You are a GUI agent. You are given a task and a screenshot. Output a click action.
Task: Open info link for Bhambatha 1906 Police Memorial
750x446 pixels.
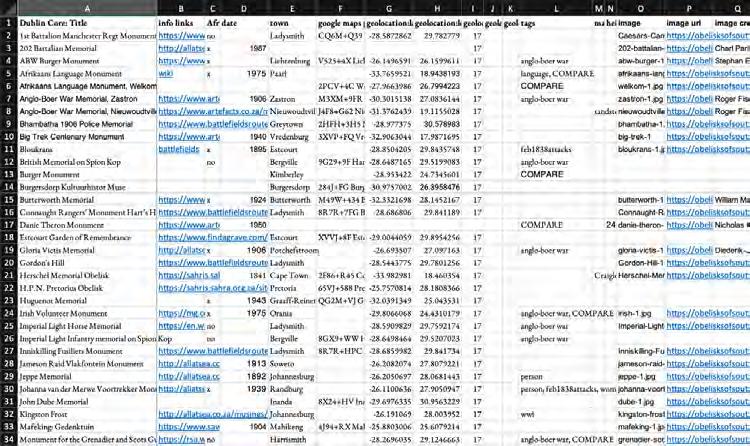click(x=213, y=124)
